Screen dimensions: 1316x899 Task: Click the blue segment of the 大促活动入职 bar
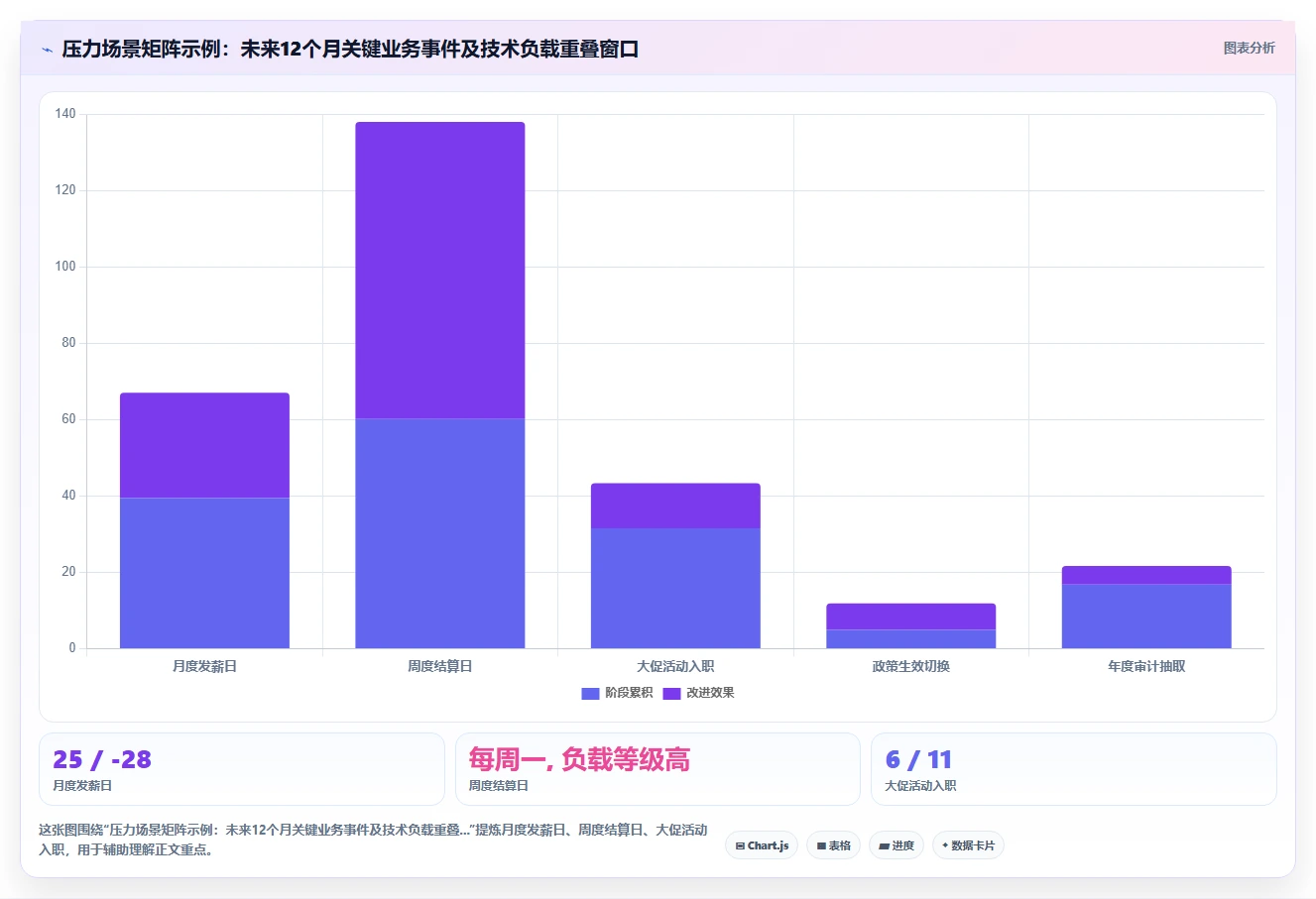click(x=675, y=588)
